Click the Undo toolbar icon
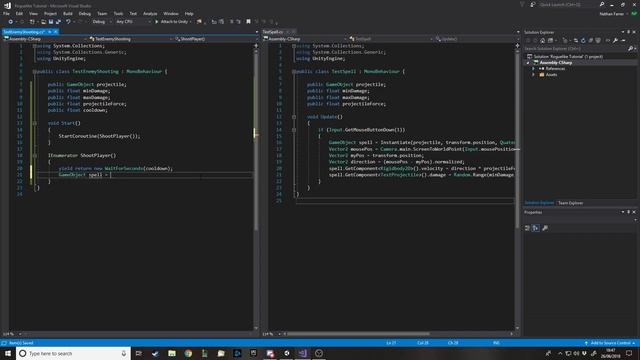 pos(68,22)
